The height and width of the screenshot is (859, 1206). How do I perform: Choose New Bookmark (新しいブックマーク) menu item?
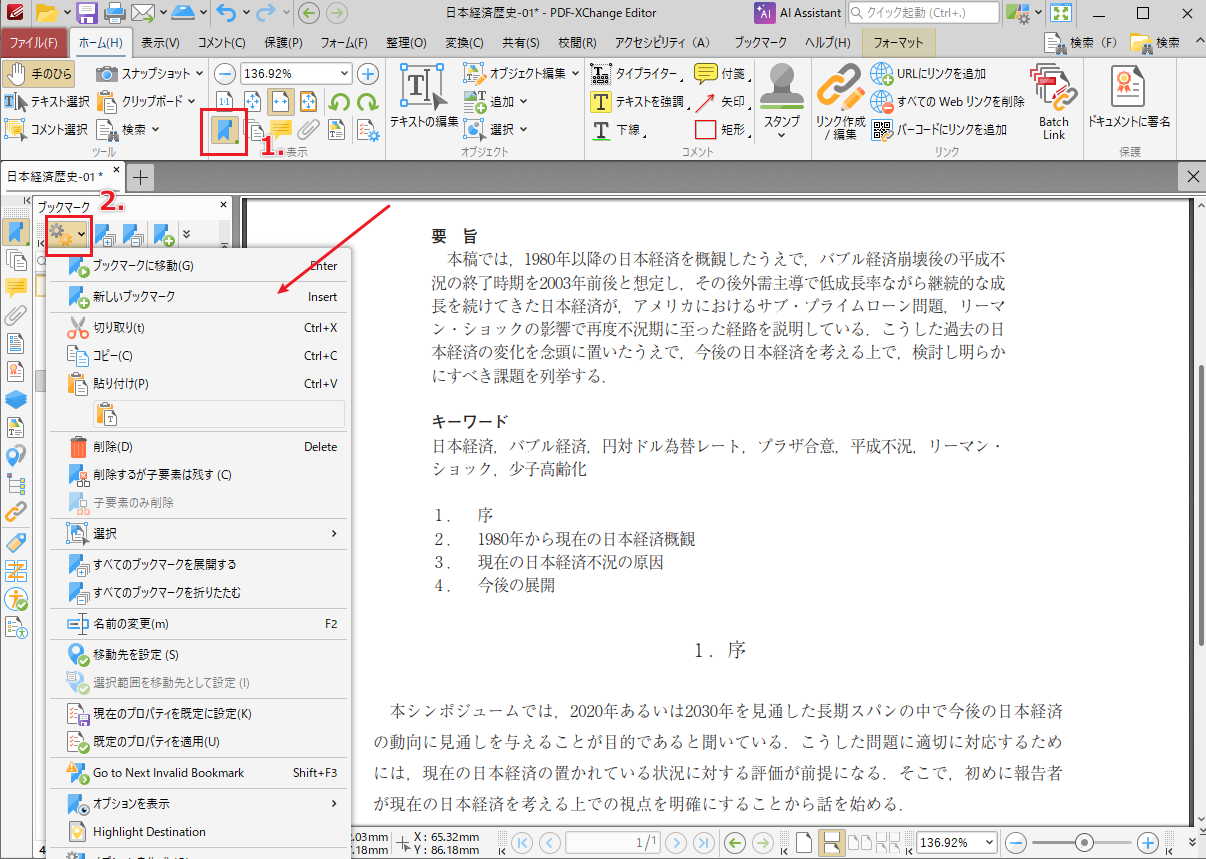[x=200, y=297]
